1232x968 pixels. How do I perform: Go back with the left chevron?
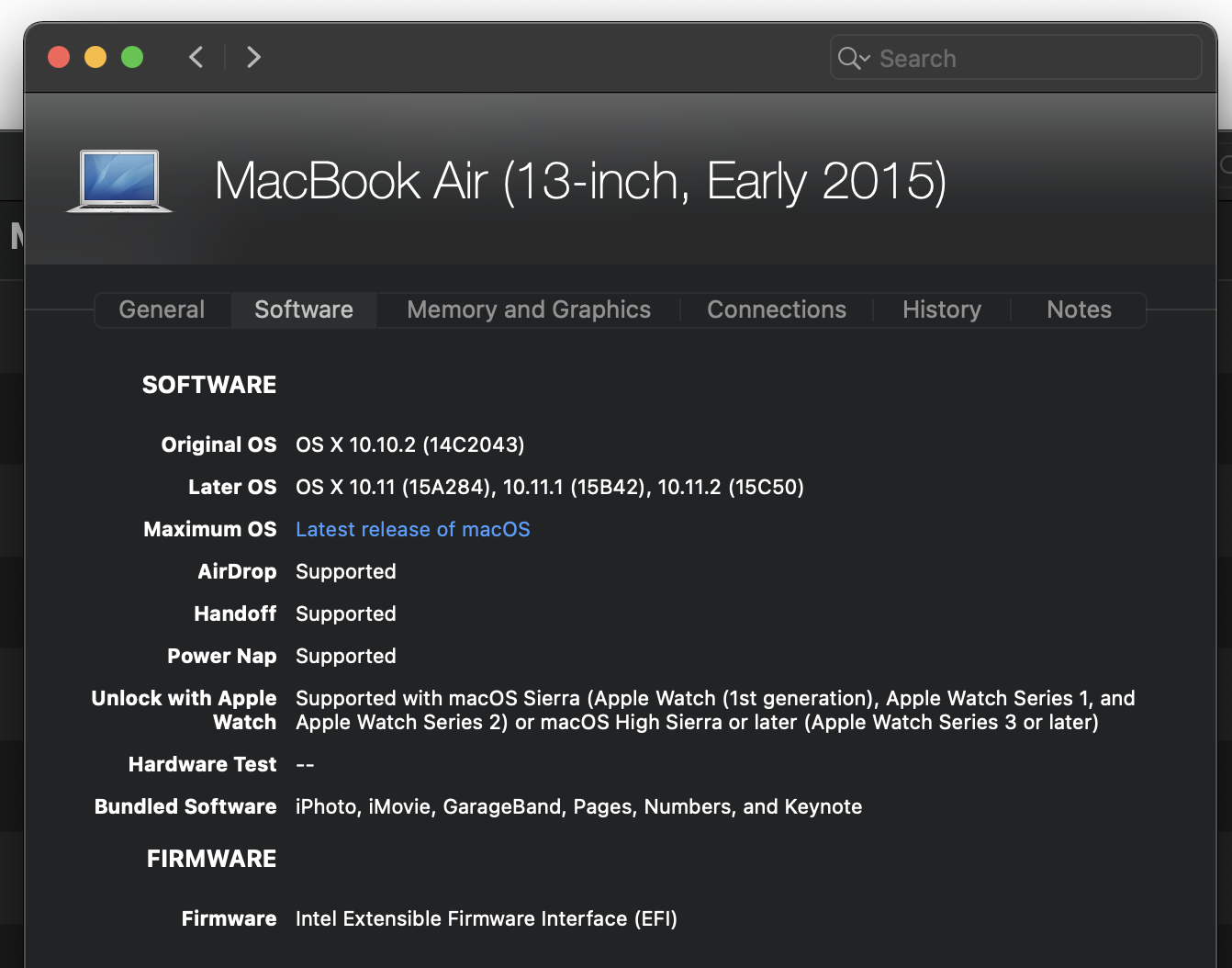point(196,57)
